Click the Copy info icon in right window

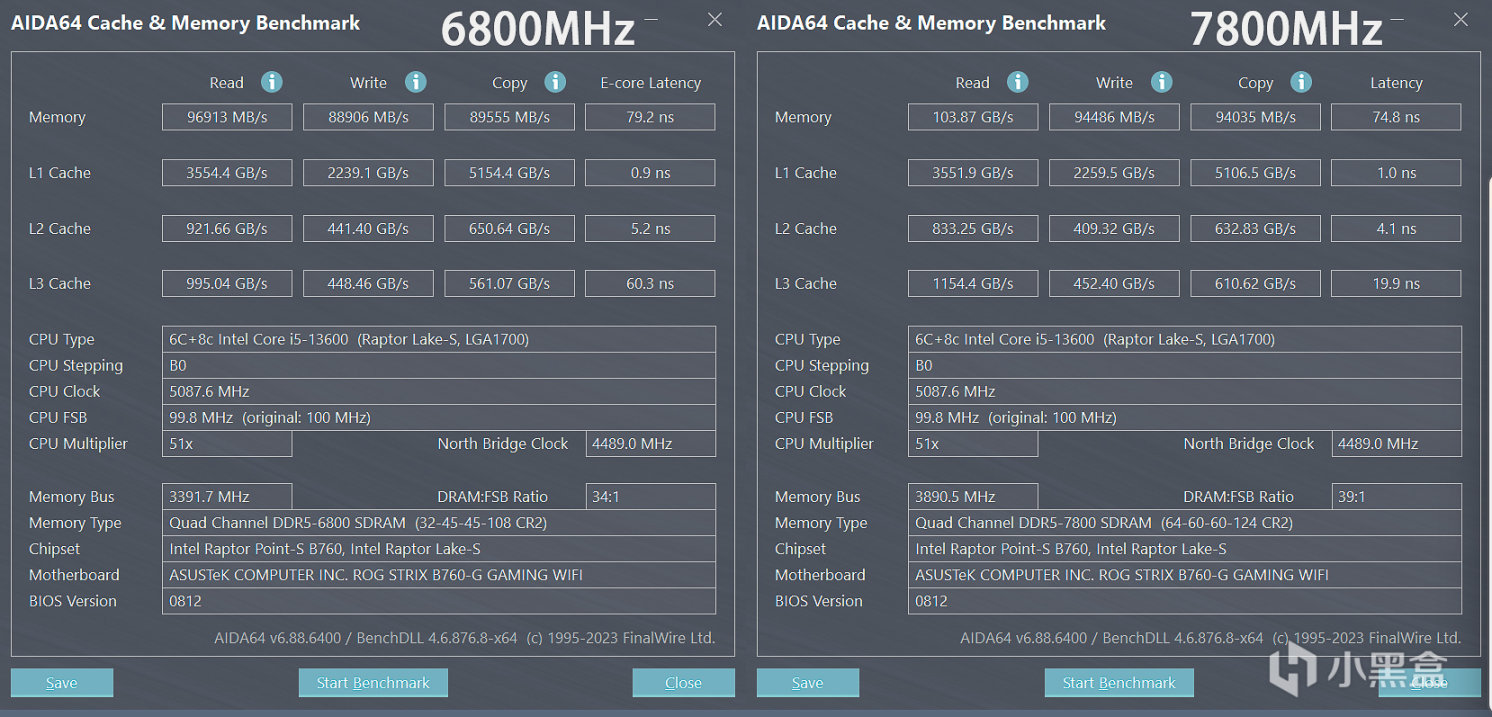point(1301,82)
